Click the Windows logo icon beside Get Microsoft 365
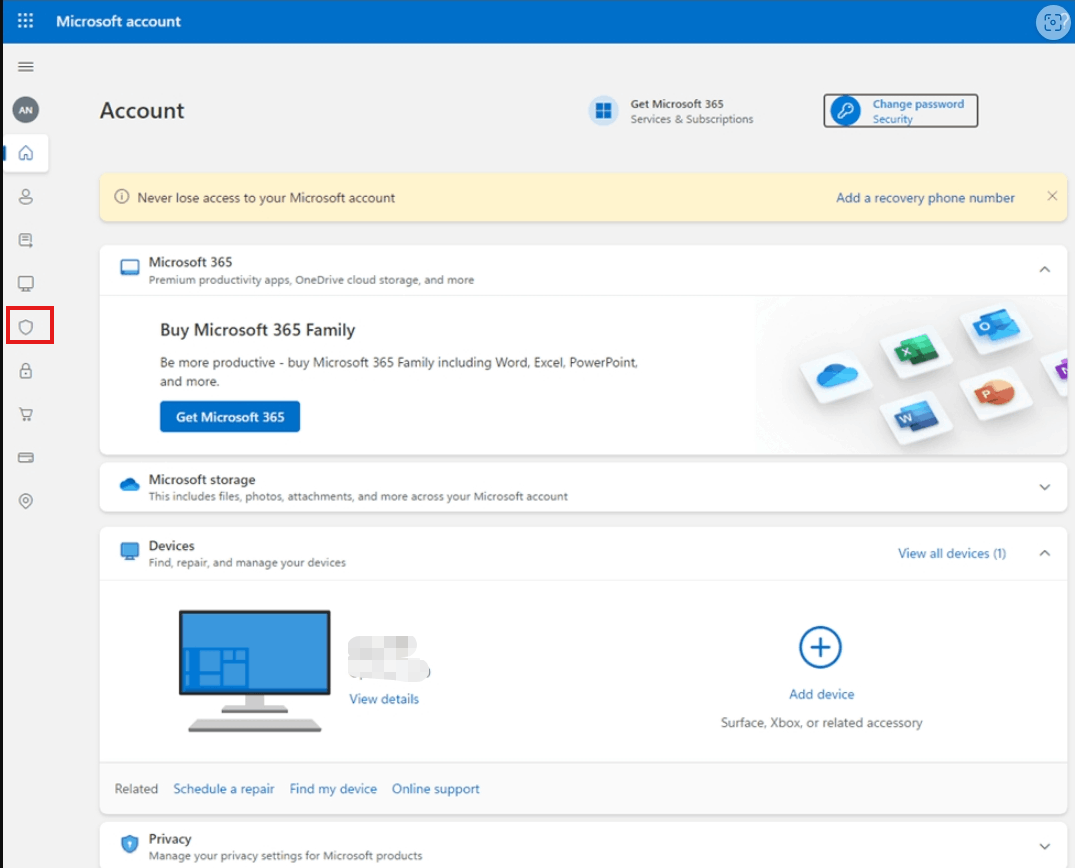 (x=603, y=110)
